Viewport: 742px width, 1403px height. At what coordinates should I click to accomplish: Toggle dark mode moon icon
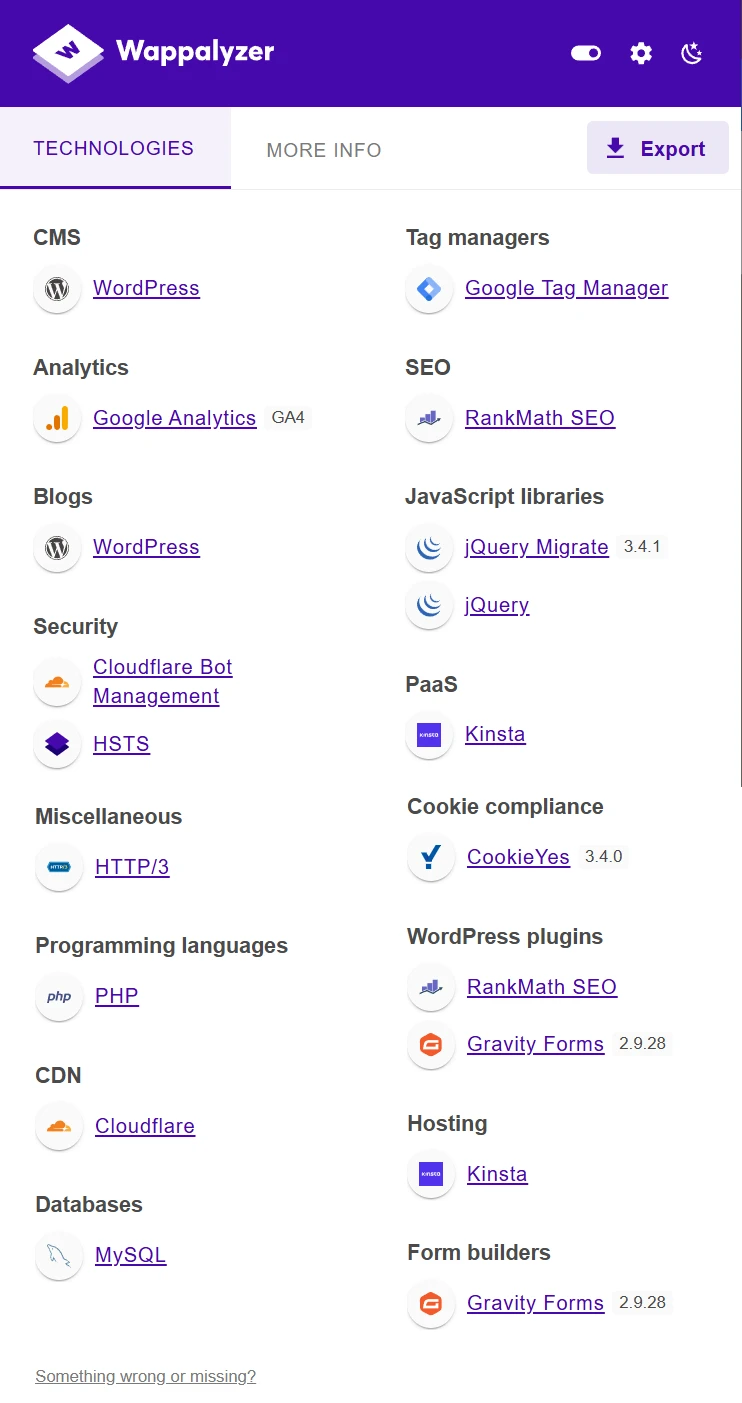pyautogui.click(x=692, y=53)
